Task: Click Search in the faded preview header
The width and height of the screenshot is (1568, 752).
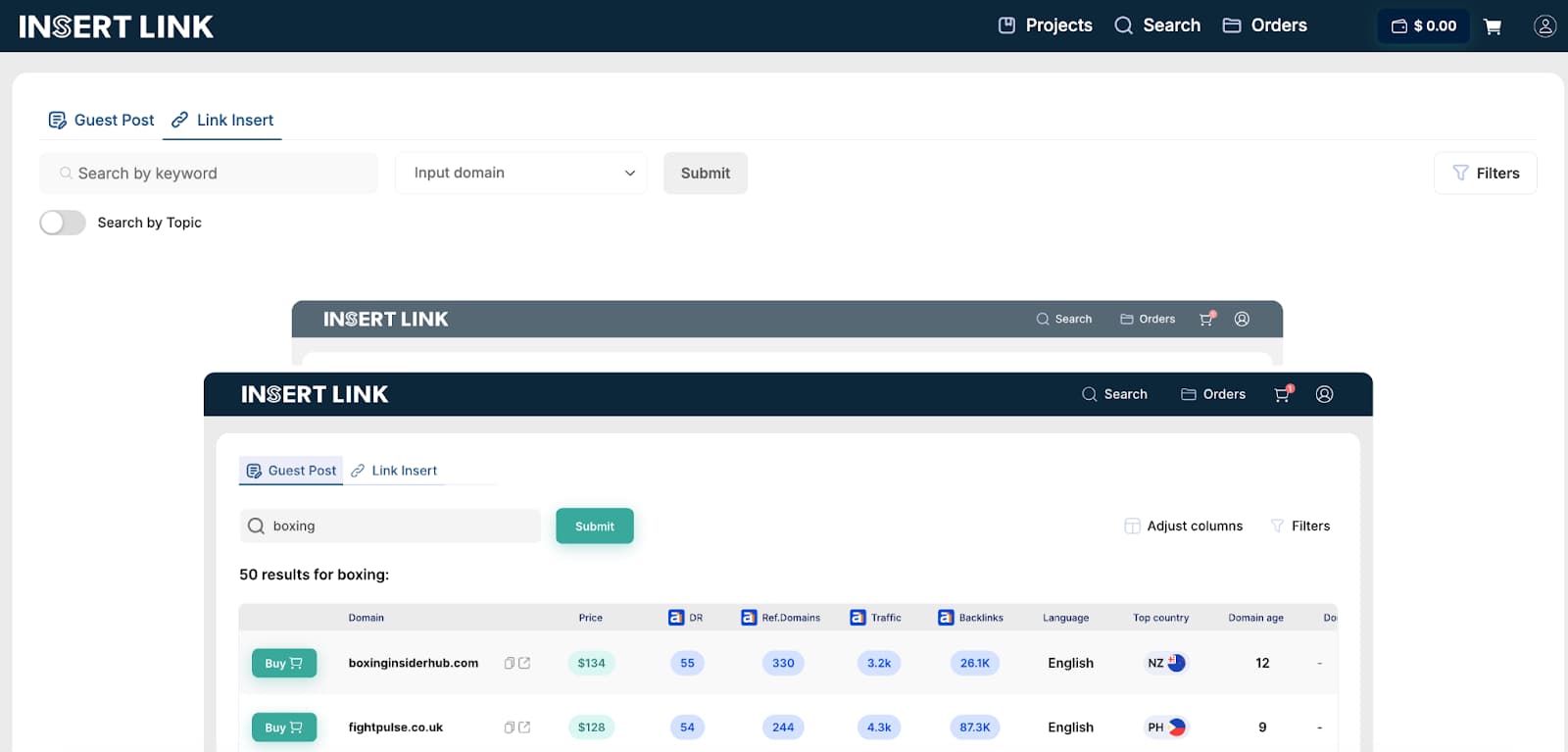Action: point(1064,319)
